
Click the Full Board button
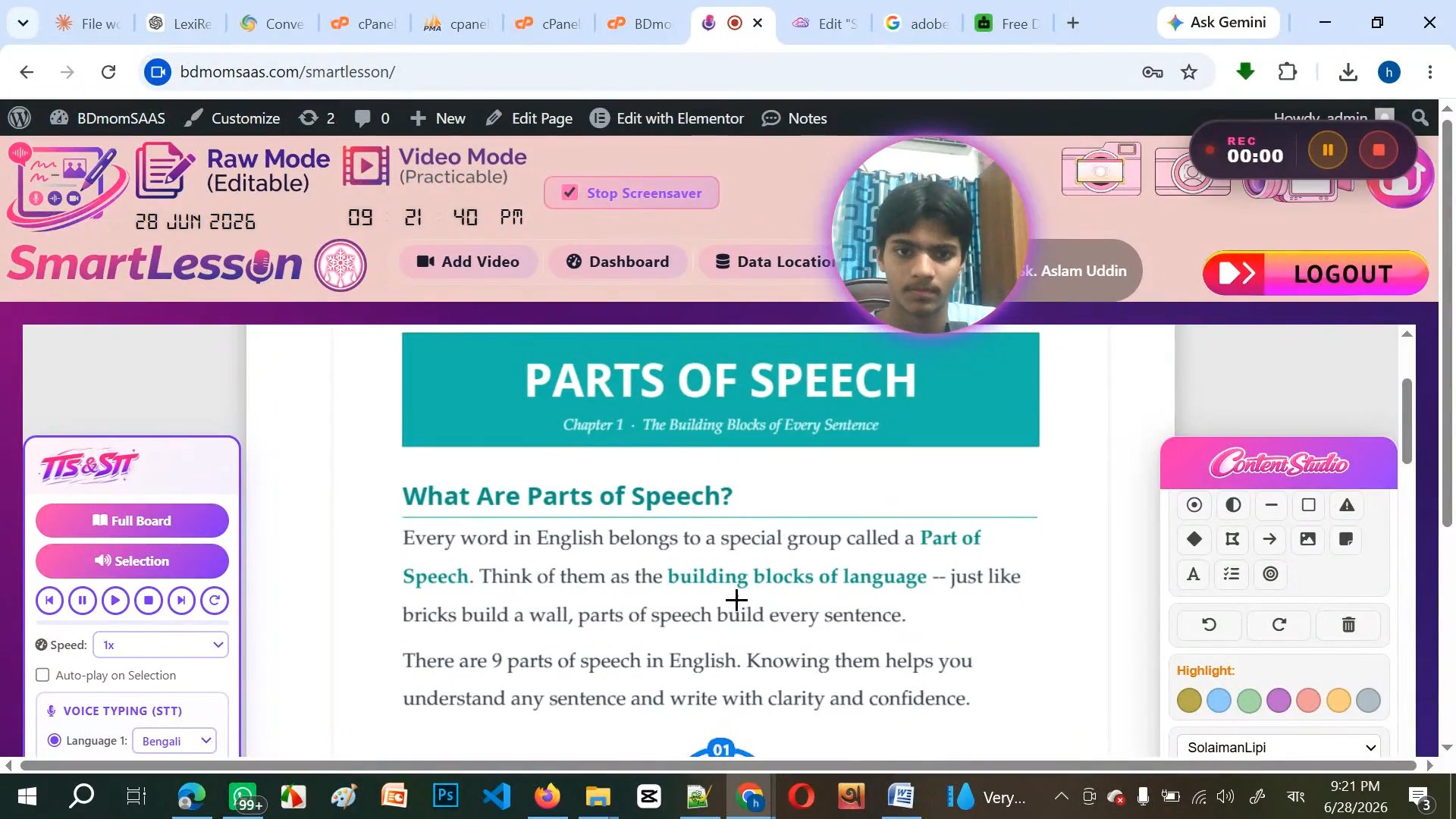coord(132,520)
